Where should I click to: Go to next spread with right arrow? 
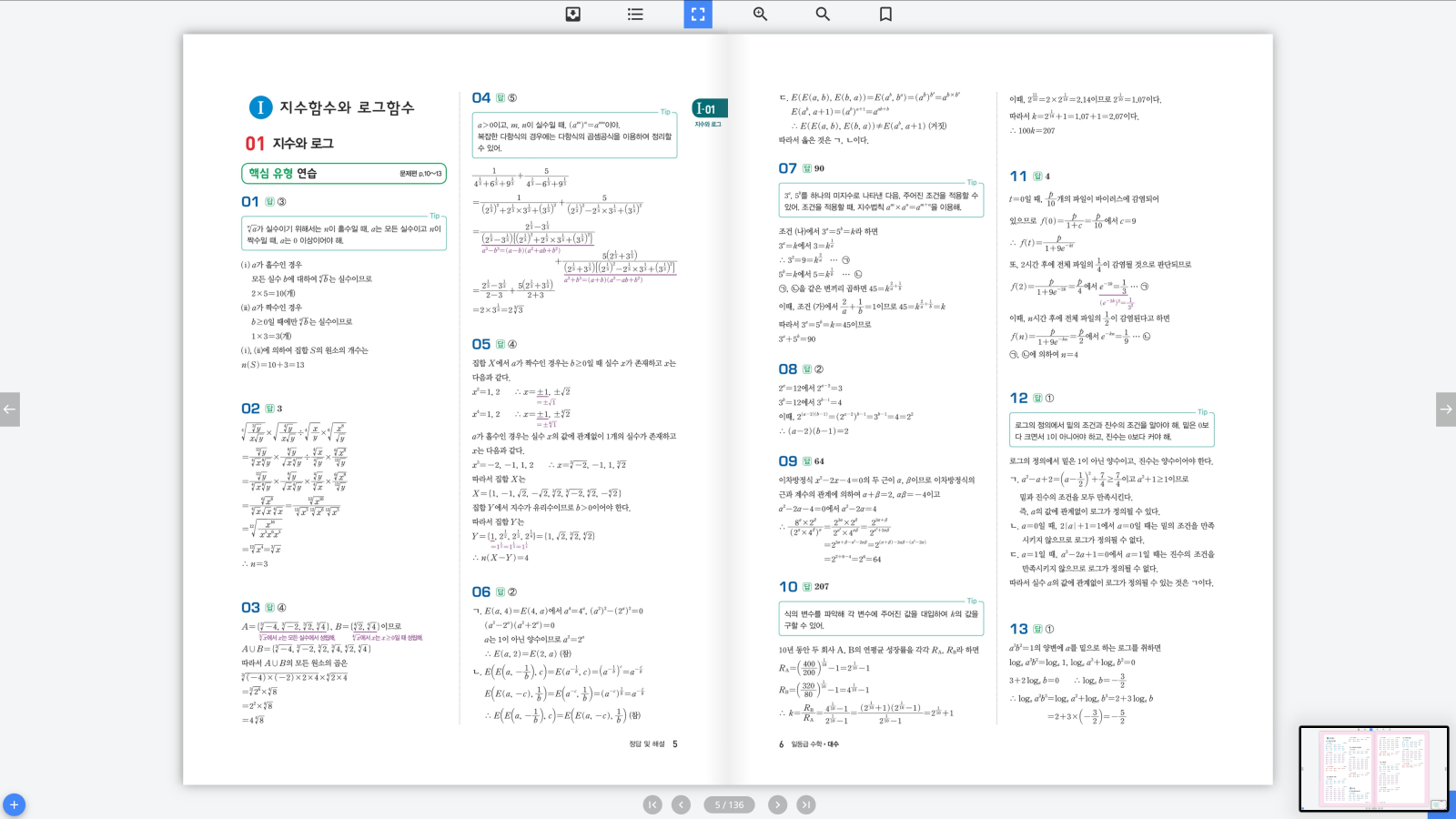point(1445,409)
